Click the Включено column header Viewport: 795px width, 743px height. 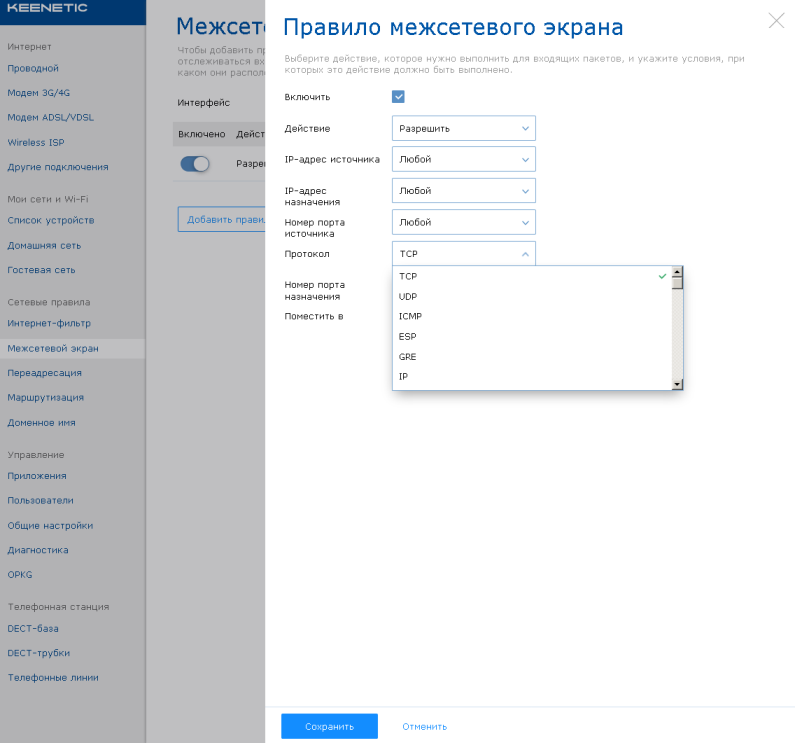click(x=202, y=134)
